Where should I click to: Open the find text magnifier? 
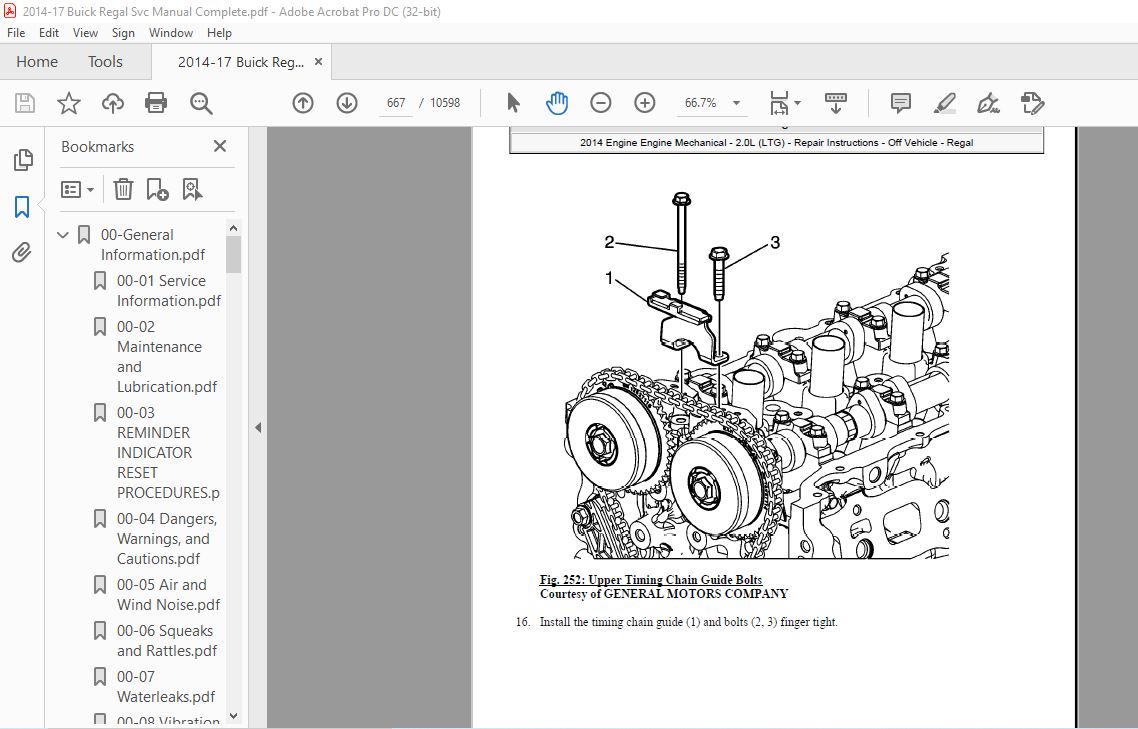(x=201, y=103)
